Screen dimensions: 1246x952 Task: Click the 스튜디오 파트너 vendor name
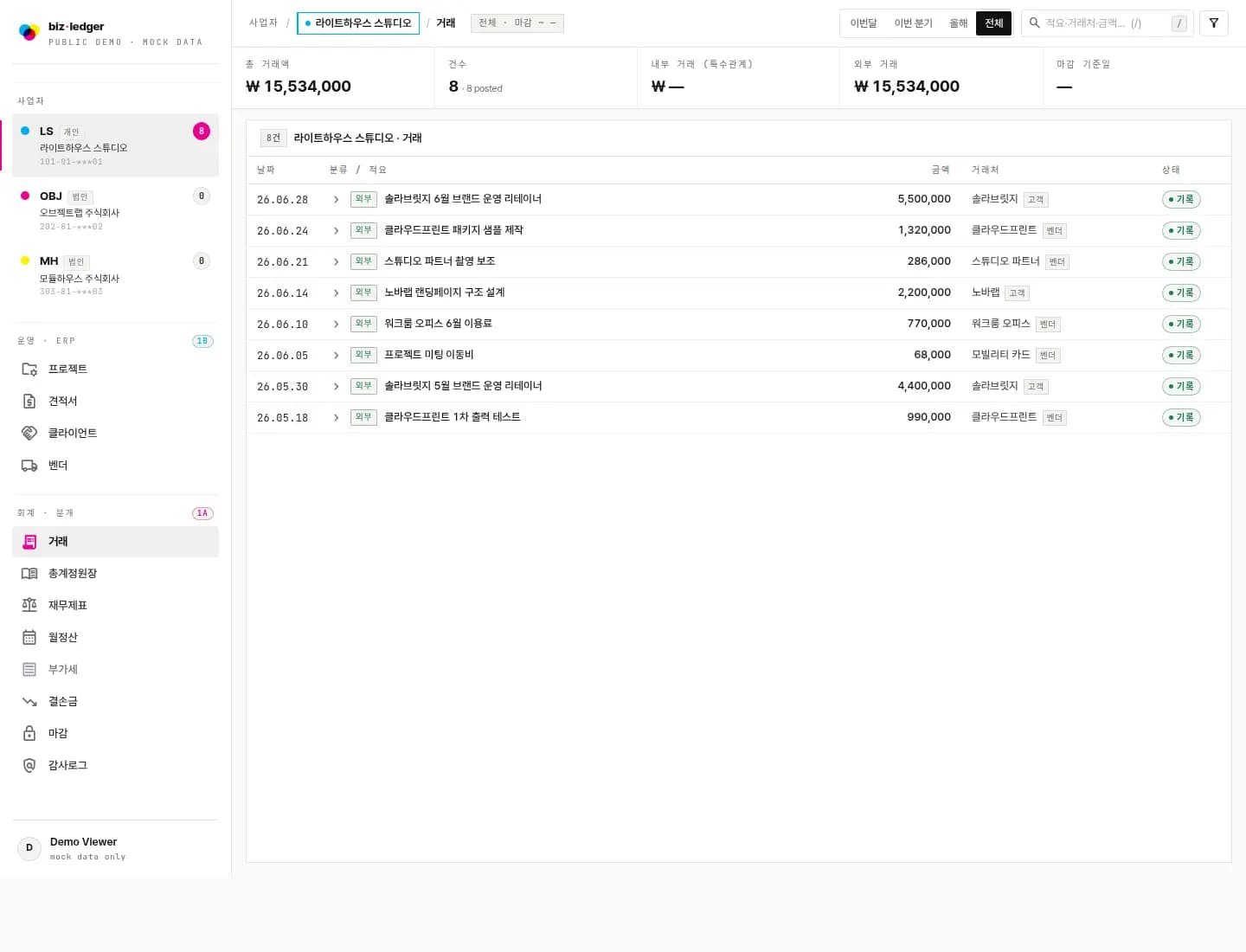[1005, 261]
